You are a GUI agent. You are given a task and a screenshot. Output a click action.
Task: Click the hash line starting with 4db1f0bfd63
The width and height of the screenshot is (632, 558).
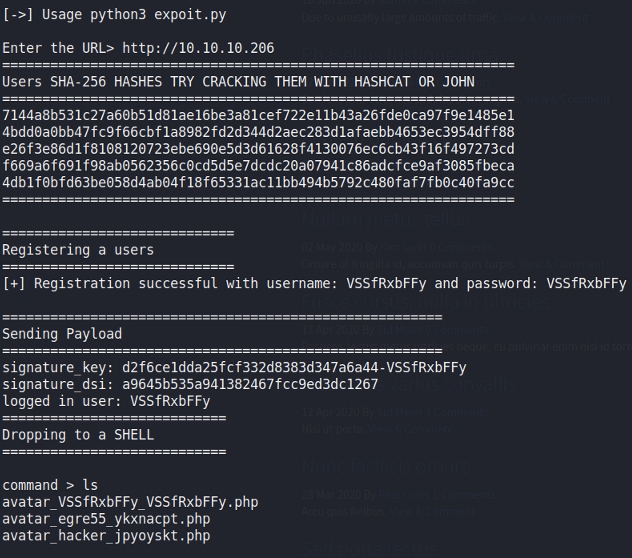[x=258, y=182]
